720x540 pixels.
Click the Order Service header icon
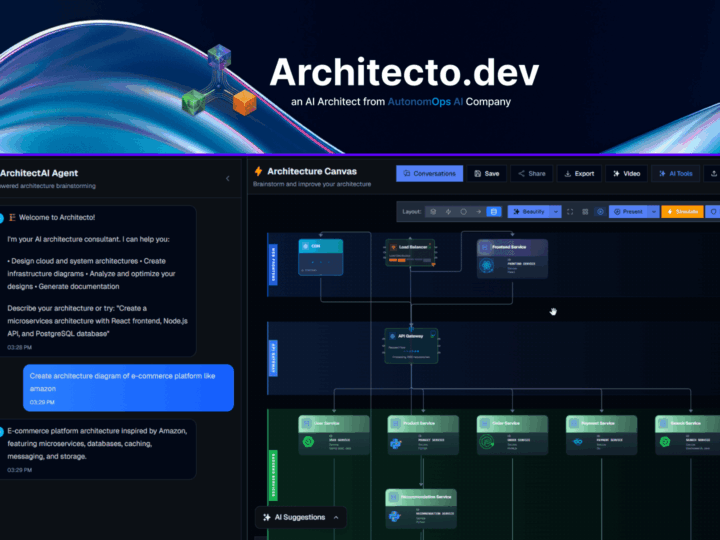pos(484,423)
